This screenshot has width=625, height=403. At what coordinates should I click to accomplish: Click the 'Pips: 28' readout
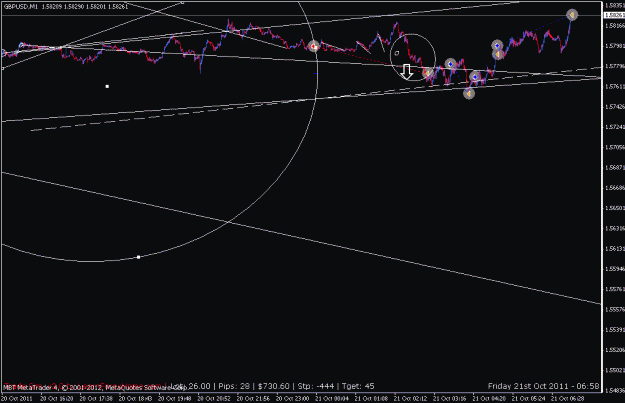point(234,386)
